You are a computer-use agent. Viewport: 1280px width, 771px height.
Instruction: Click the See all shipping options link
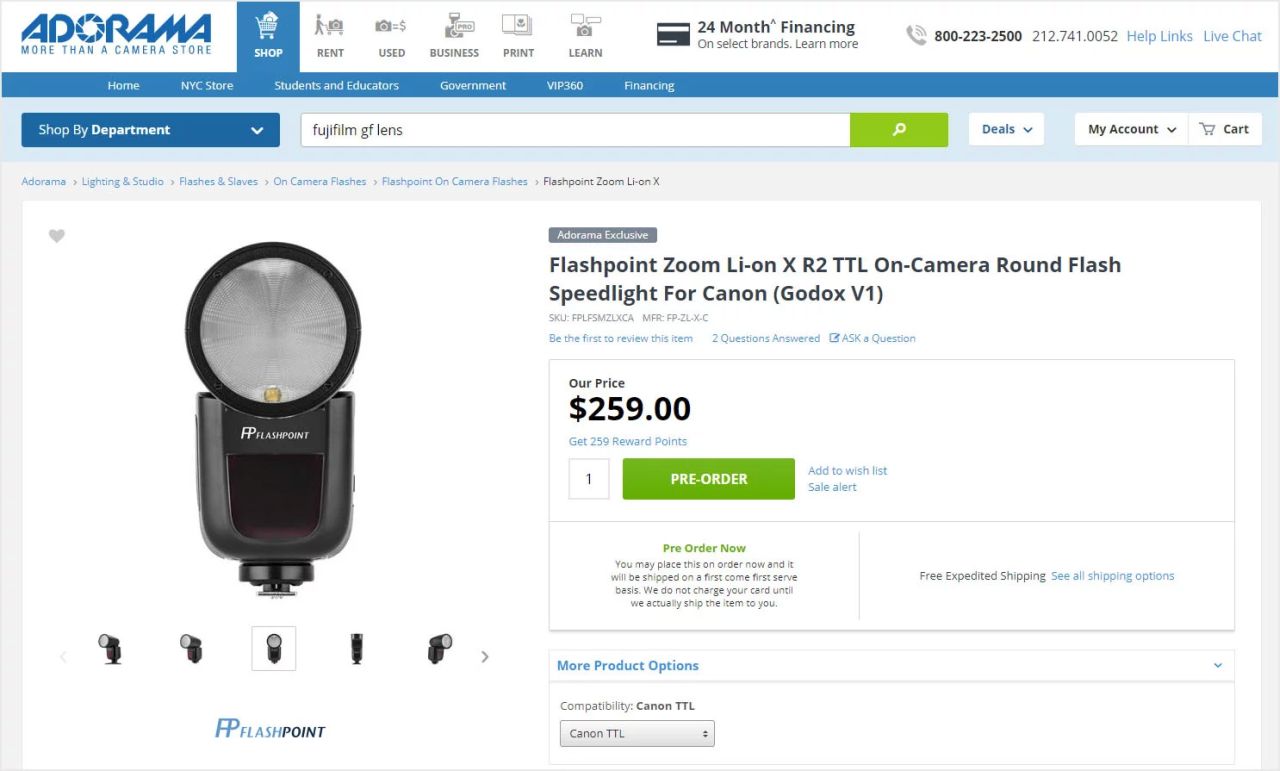click(1112, 576)
